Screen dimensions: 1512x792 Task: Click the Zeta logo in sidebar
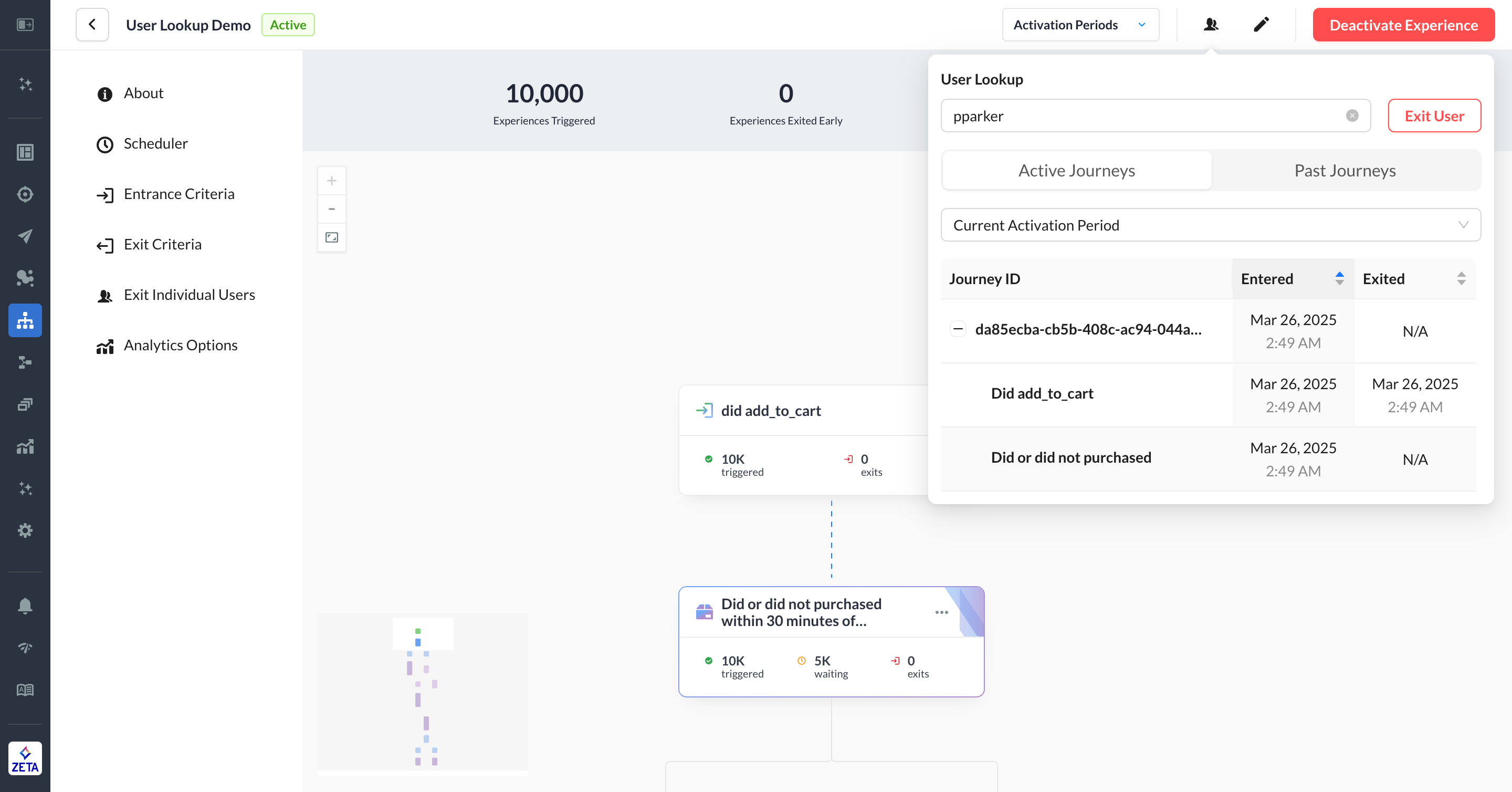(x=25, y=758)
